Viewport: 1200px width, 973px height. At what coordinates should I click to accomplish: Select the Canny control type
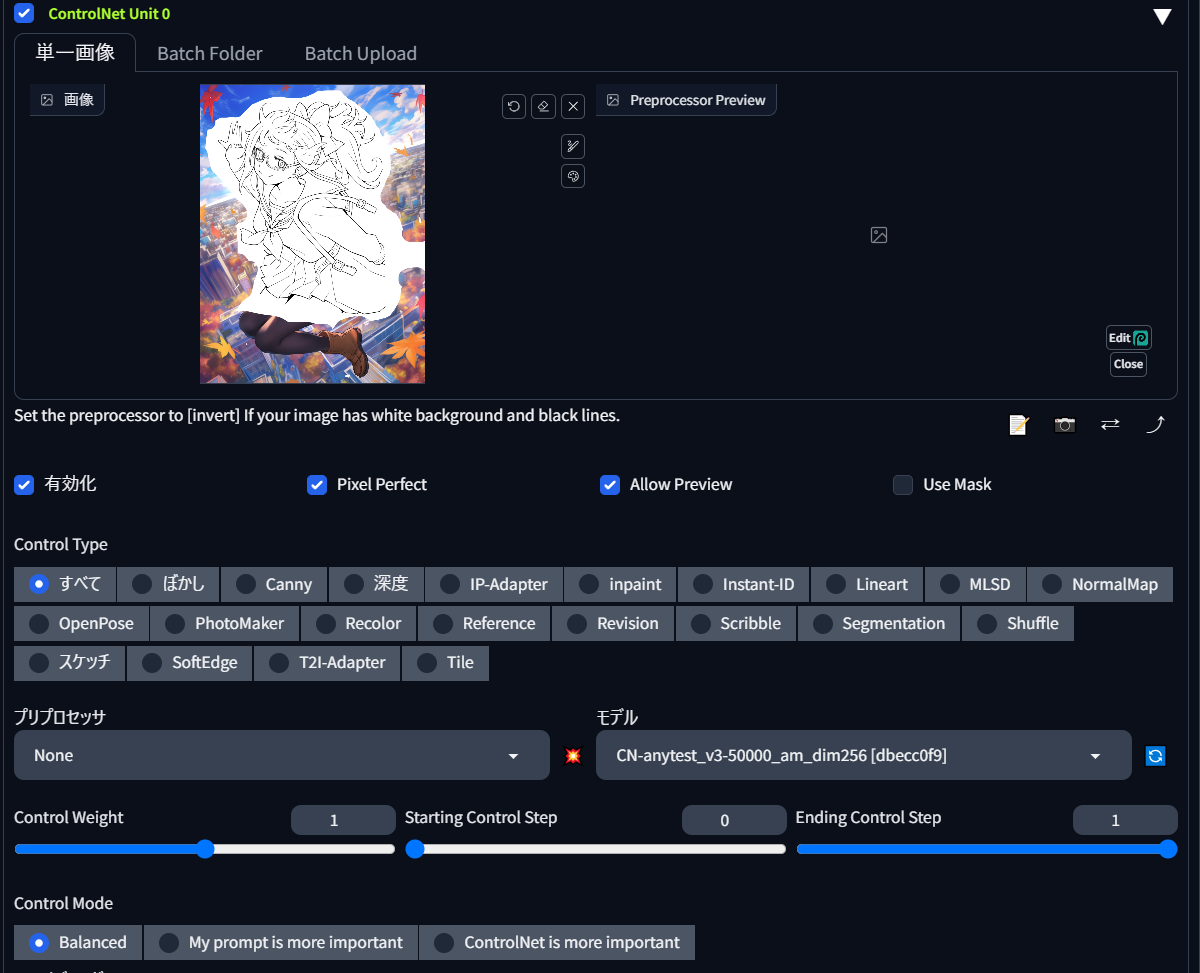(x=274, y=584)
